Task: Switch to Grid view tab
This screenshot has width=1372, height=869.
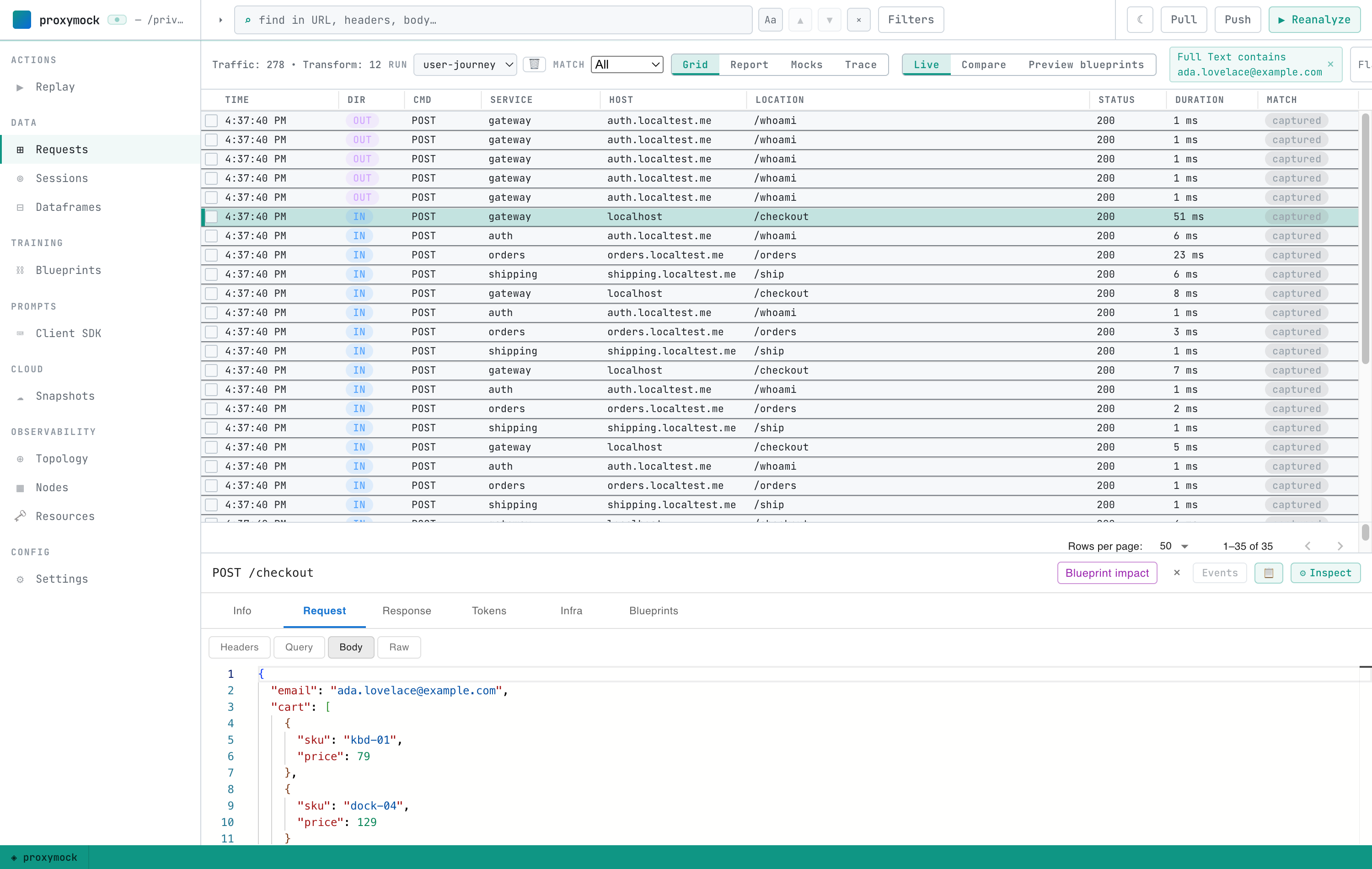Action: point(695,64)
